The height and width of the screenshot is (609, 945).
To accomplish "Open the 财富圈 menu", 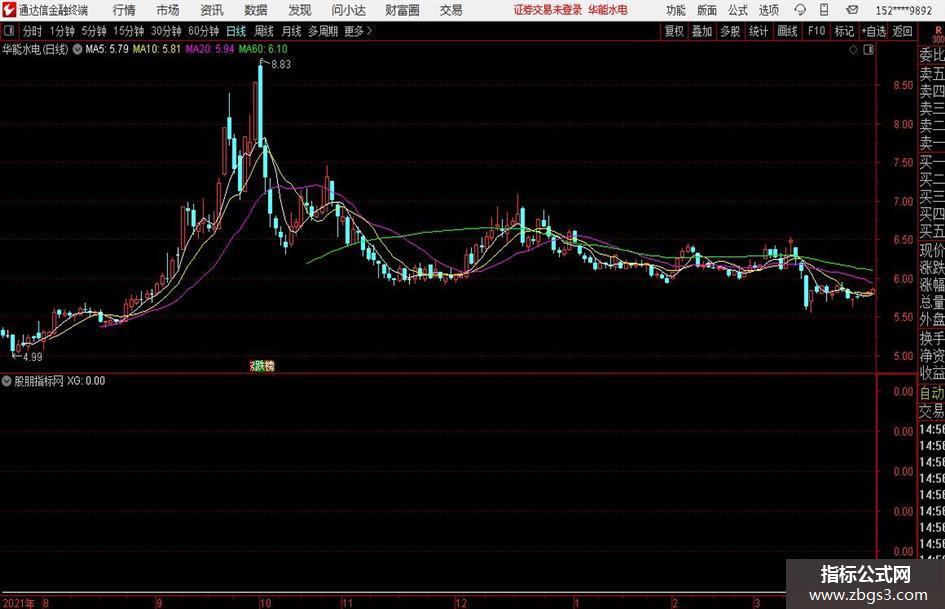I will point(402,10).
